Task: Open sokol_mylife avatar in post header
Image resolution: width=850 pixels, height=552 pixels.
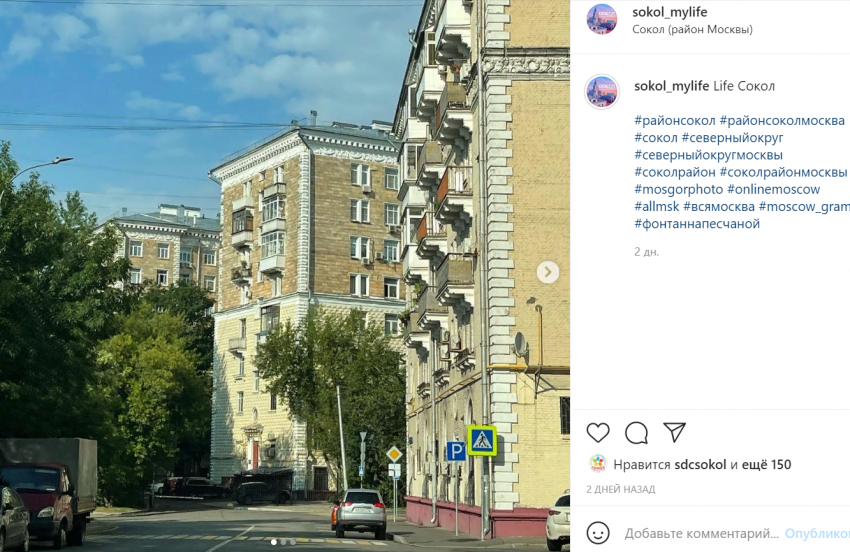Action: tap(602, 19)
